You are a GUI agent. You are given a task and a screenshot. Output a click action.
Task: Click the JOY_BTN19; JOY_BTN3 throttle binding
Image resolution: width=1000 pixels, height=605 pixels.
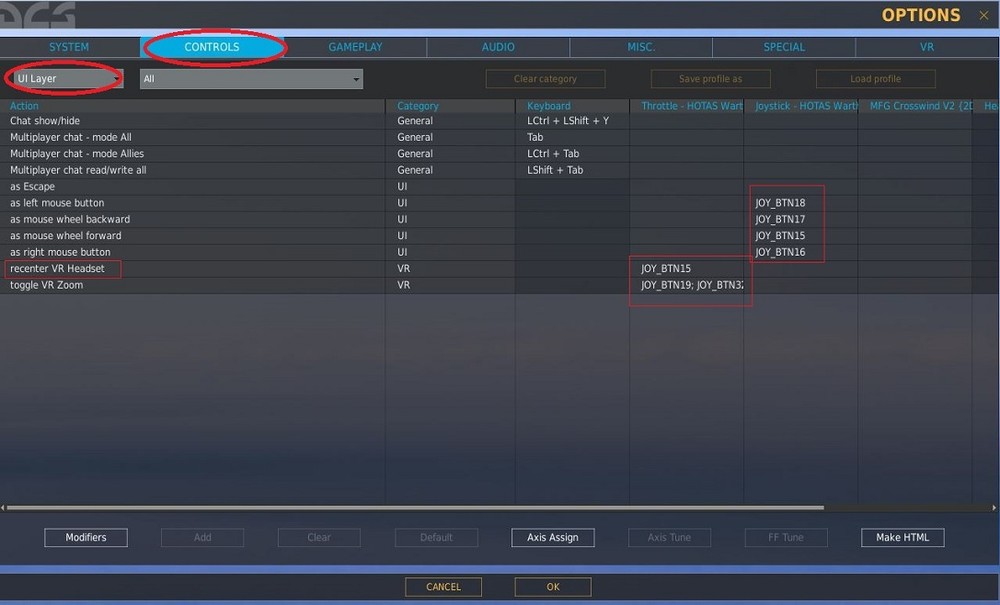tap(687, 285)
